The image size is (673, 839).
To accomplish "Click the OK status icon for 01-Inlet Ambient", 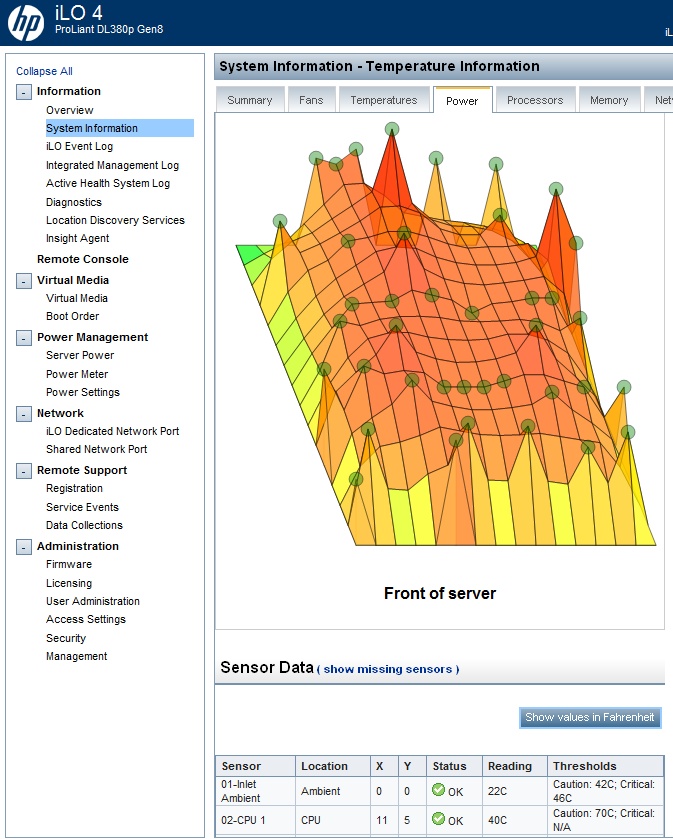I will (438, 790).
